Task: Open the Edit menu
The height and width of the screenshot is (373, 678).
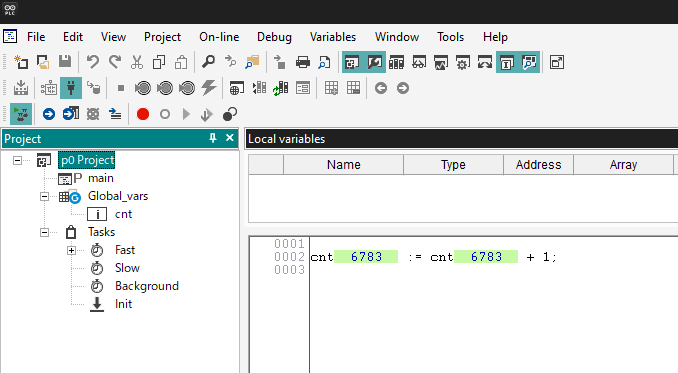Action: tap(73, 37)
